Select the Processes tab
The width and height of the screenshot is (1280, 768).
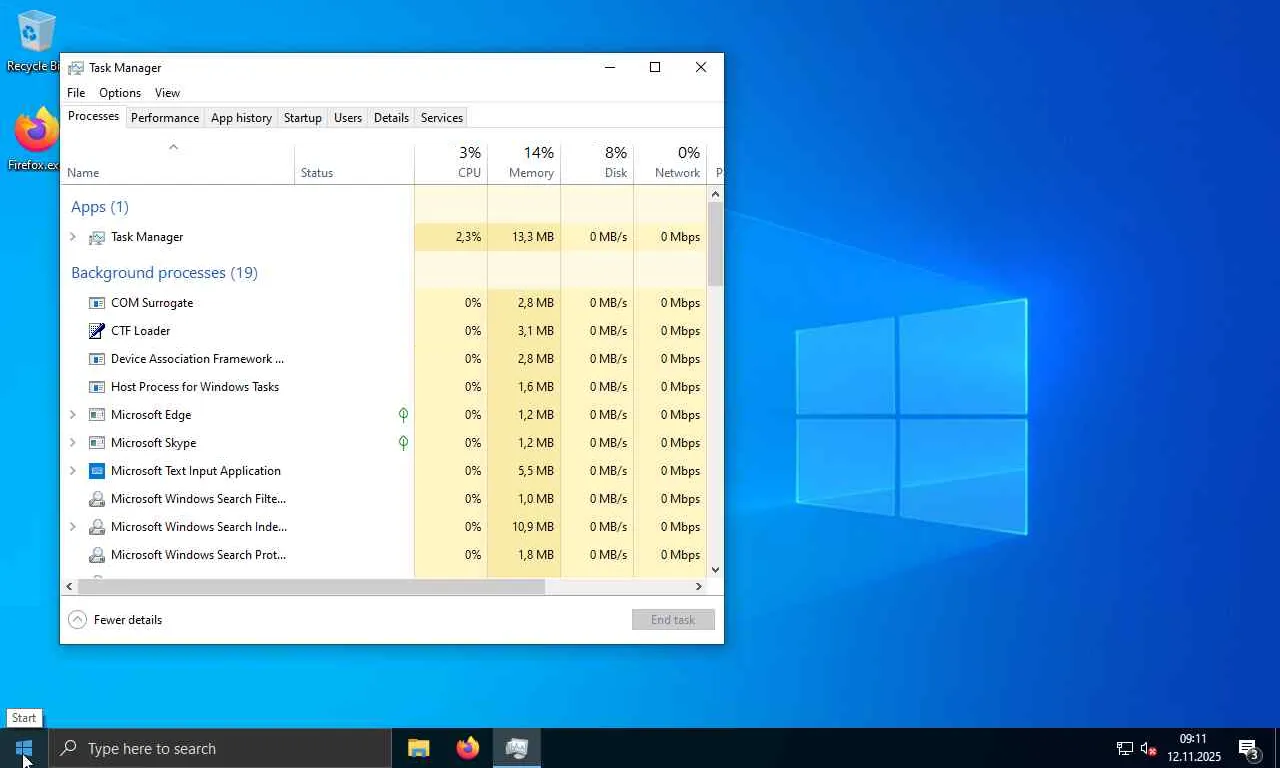(94, 116)
